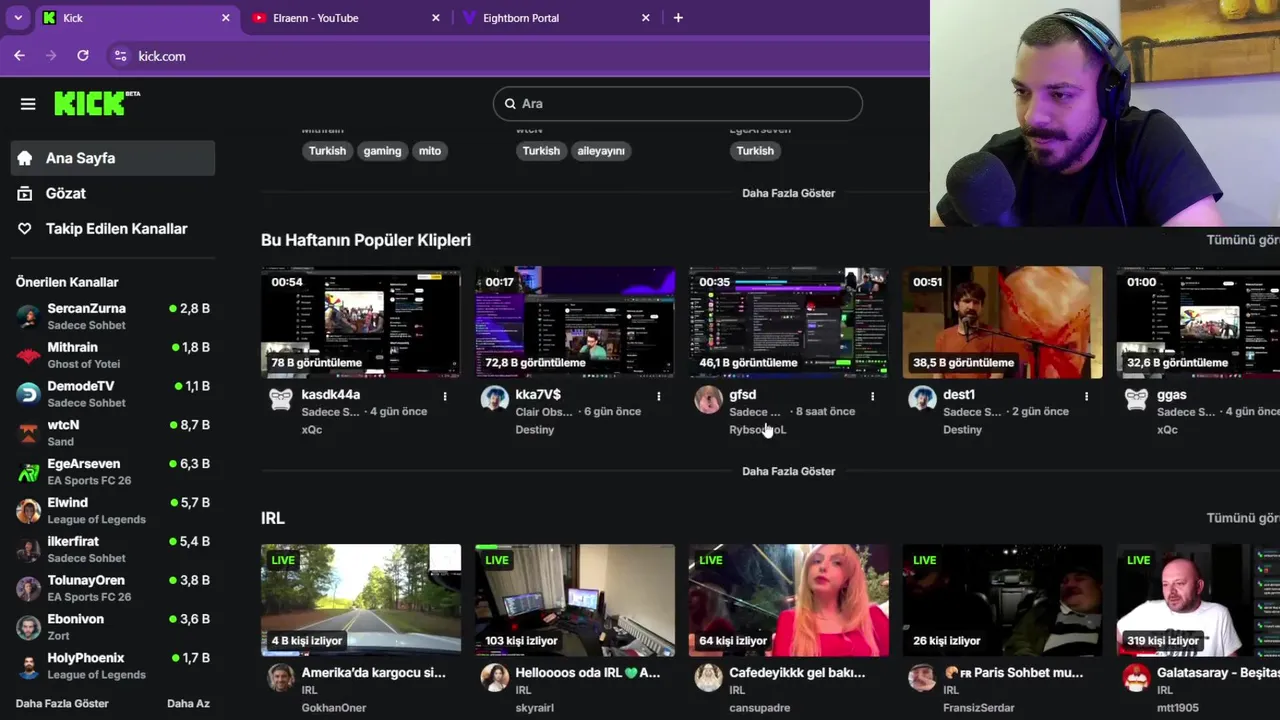Viewport: 1280px width, 720px height.
Task: Play the 00:51 dest1 clip thumbnail
Action: click(1003, 322)
